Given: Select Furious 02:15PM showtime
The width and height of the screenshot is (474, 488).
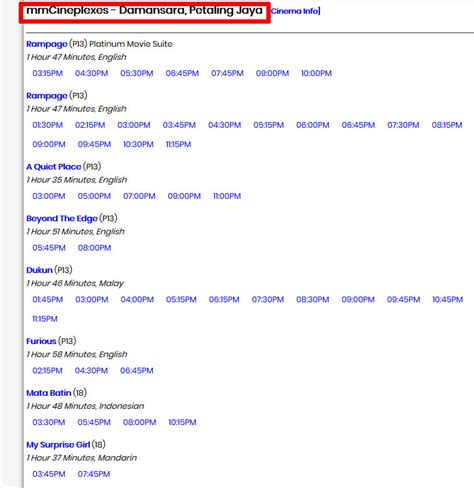Looking at the screenshot, I should [x=47, y=370].
